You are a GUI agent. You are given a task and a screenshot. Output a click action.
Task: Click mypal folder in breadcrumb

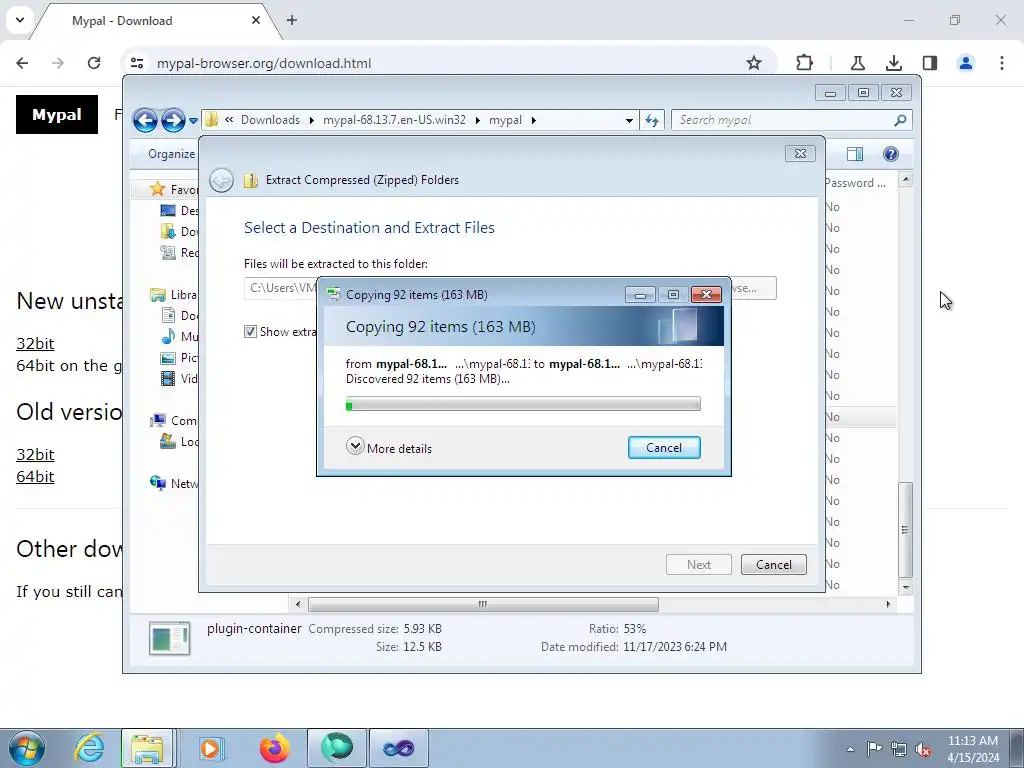click(505, 120)
